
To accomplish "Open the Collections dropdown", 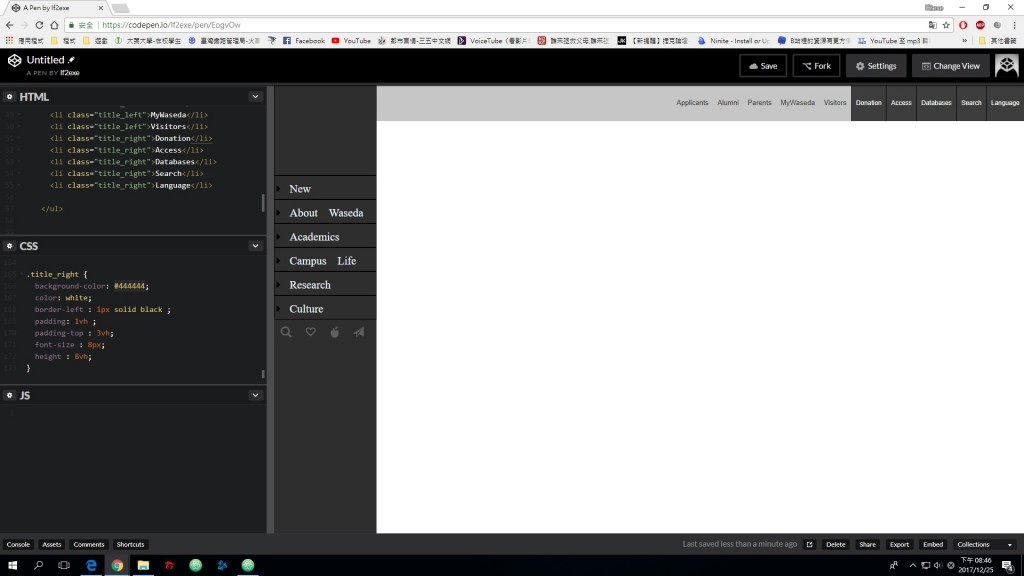I will [x=984, y=544].
